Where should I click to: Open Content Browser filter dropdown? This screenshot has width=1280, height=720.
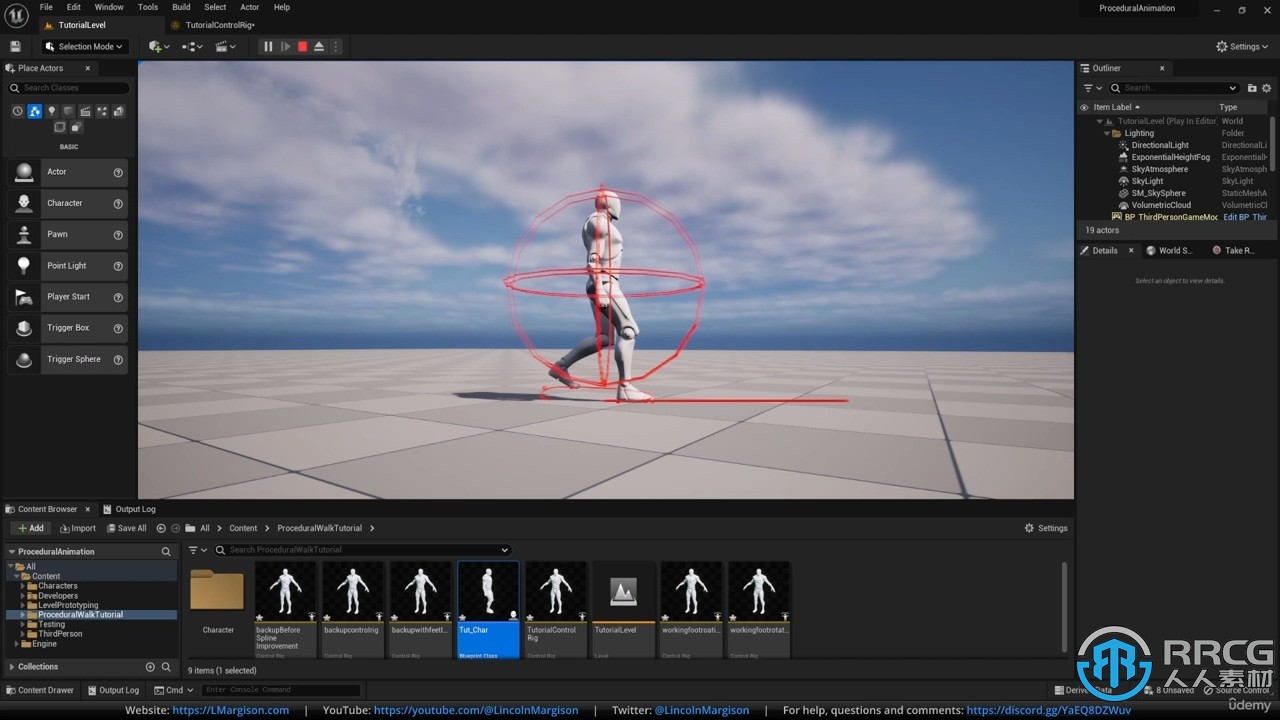(197, 550)
